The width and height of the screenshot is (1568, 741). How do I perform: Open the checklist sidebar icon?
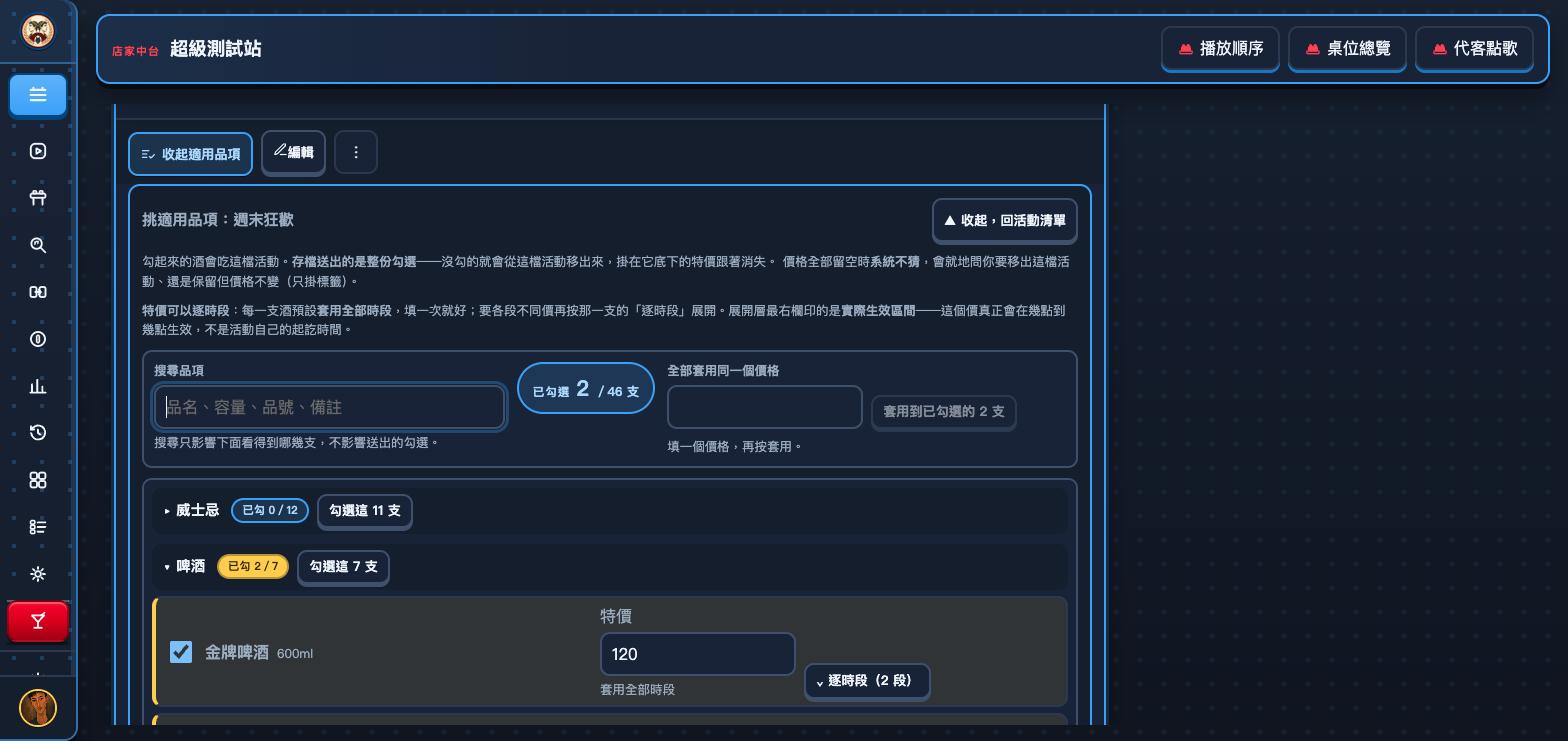(x=38, y=527)
